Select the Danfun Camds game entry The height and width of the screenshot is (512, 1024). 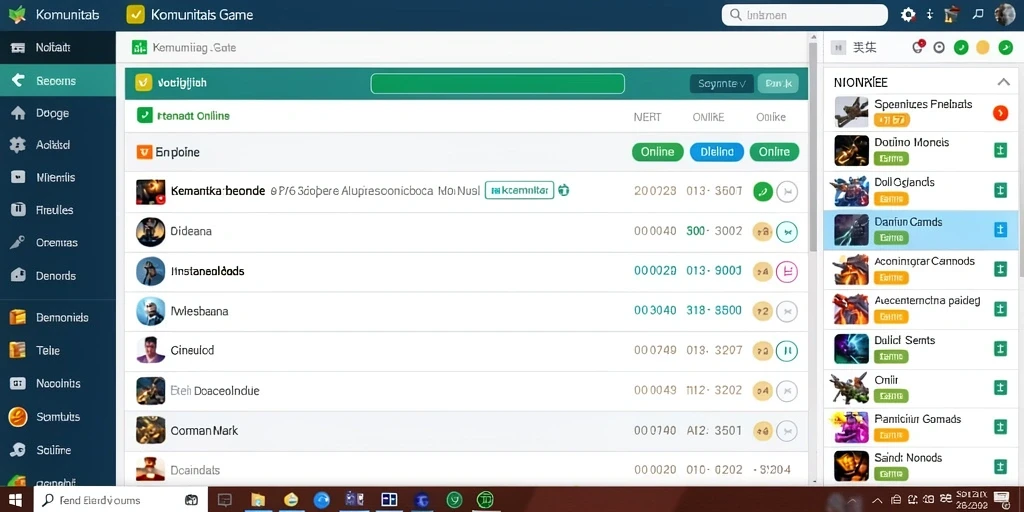(x=921, y=230)
